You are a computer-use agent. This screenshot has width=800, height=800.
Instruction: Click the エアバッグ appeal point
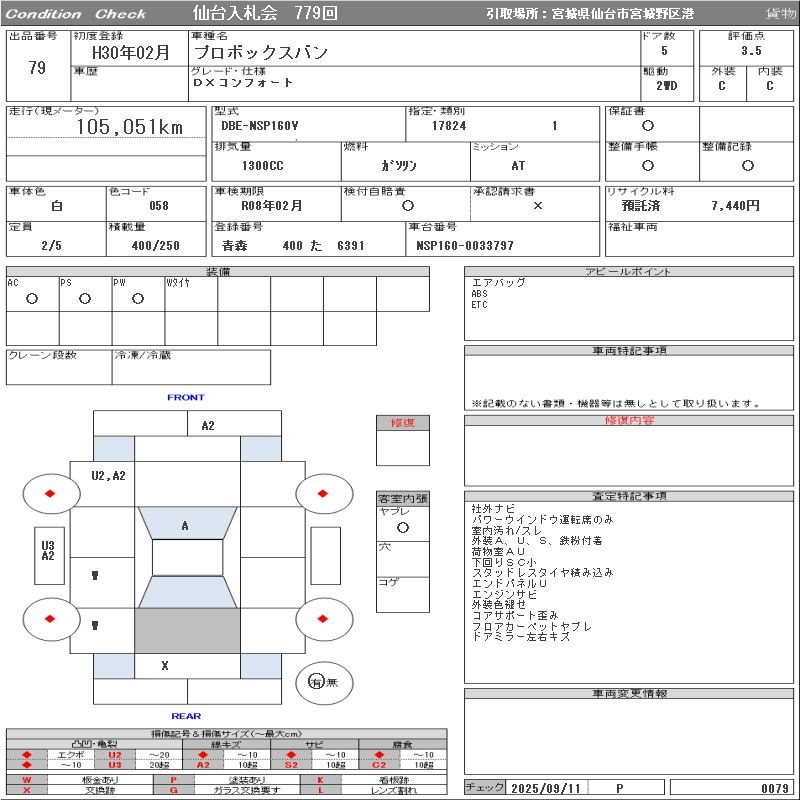pyautogui.click(x=498, y=283)
